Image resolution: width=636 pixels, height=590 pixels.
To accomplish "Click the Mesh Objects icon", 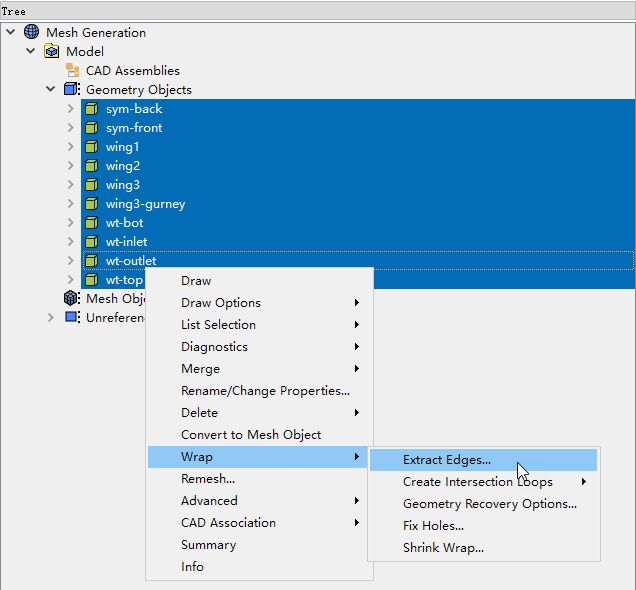I will point(71,298).
